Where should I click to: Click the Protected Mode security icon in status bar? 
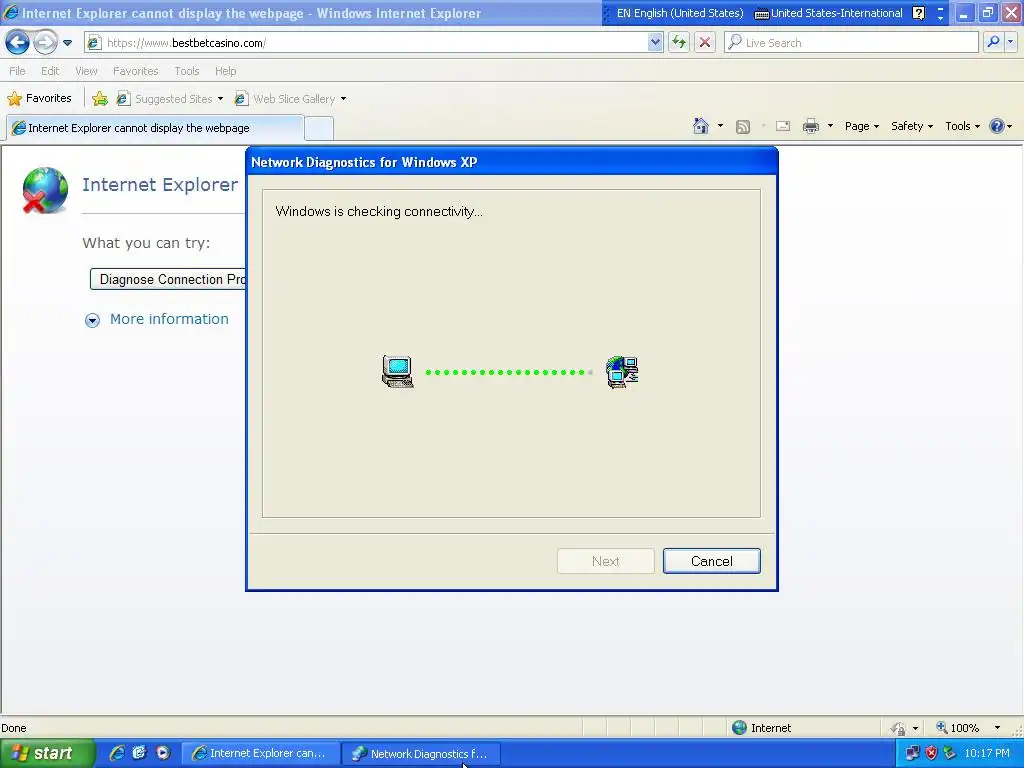tap(899, 728)
